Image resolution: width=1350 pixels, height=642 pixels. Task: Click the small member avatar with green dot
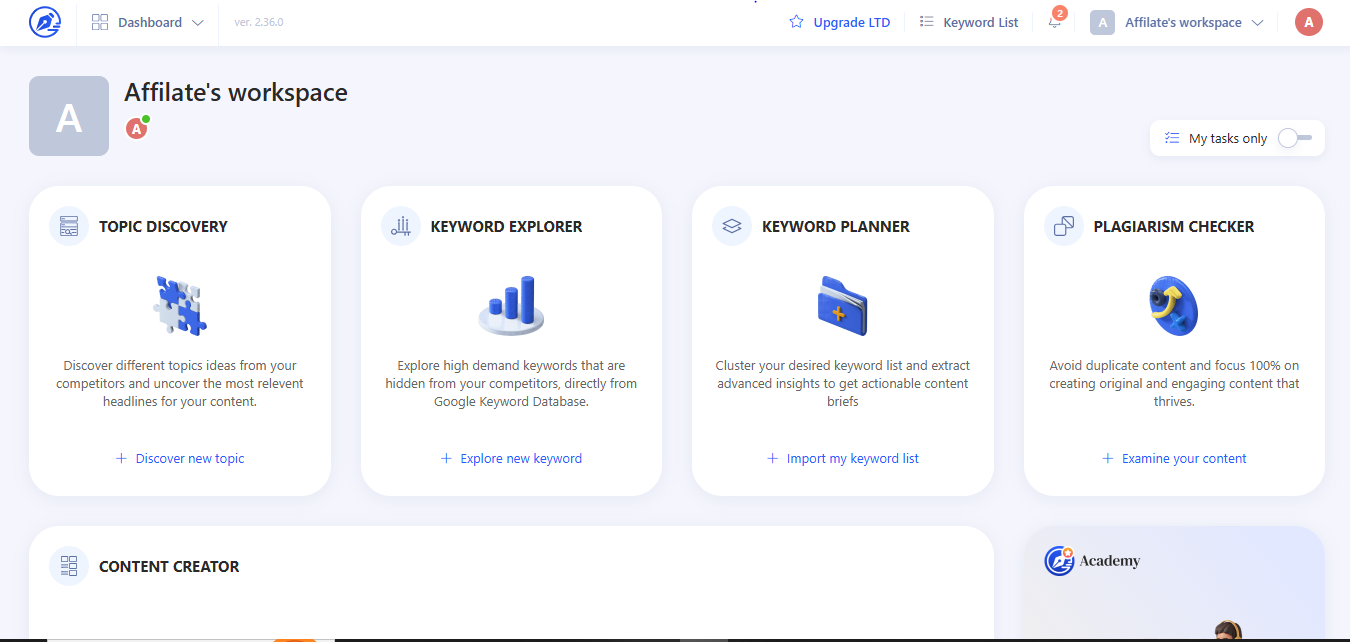137,128
